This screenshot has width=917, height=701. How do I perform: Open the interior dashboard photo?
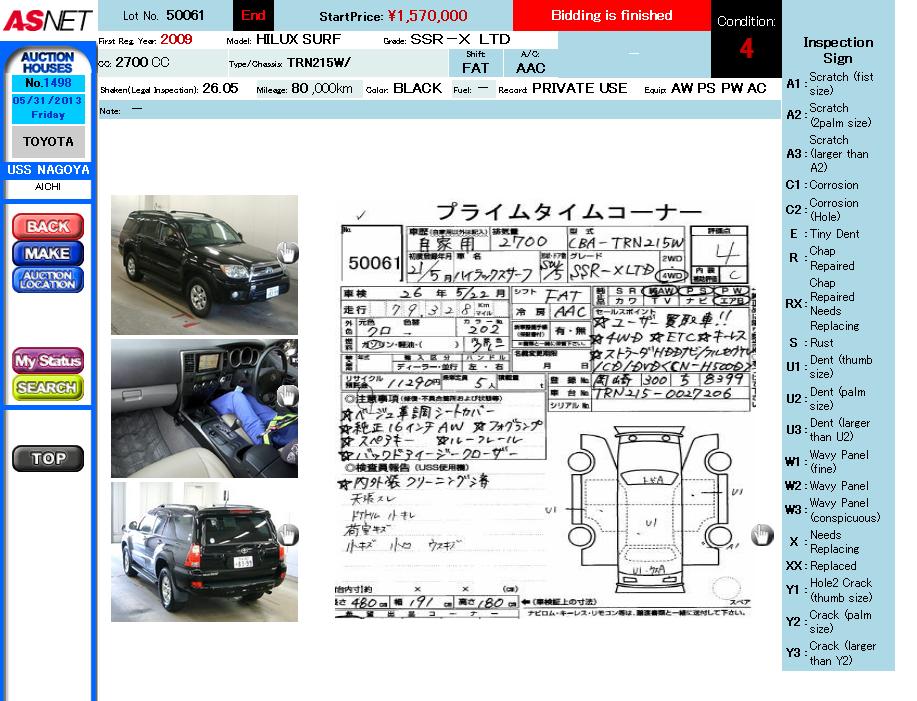pyautogui.click(x=204, y=407)
